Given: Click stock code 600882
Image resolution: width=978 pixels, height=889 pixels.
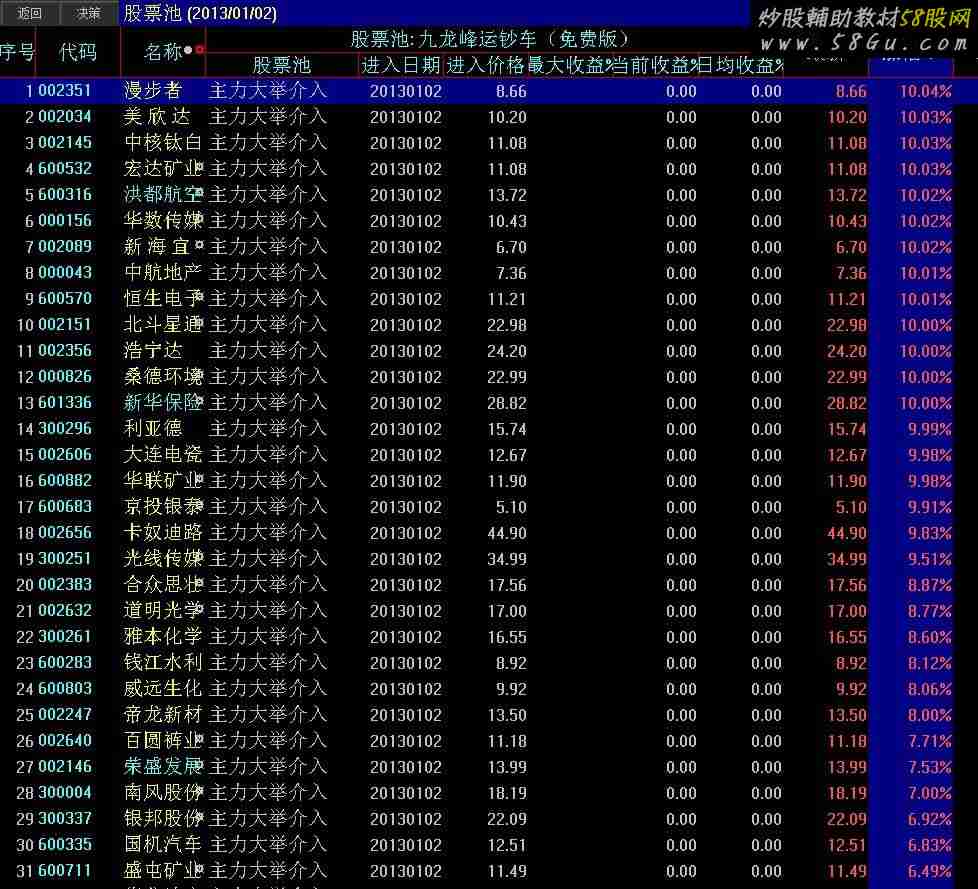Looking at the screenshot, I should pos(65,480).
